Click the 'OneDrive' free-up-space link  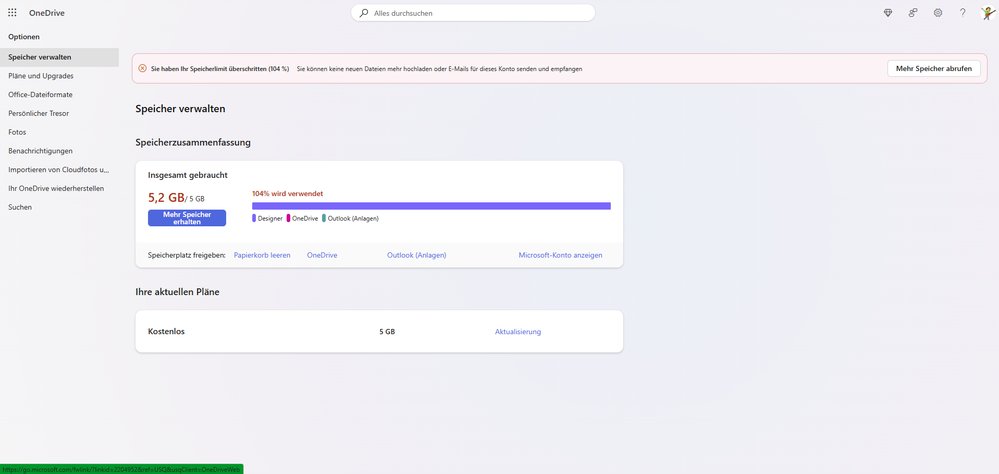point(322,255)
